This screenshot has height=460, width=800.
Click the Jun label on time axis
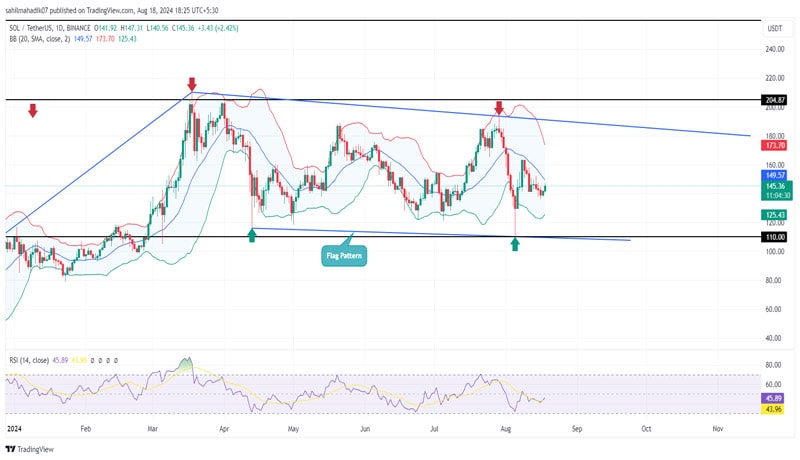click(365, 429)
